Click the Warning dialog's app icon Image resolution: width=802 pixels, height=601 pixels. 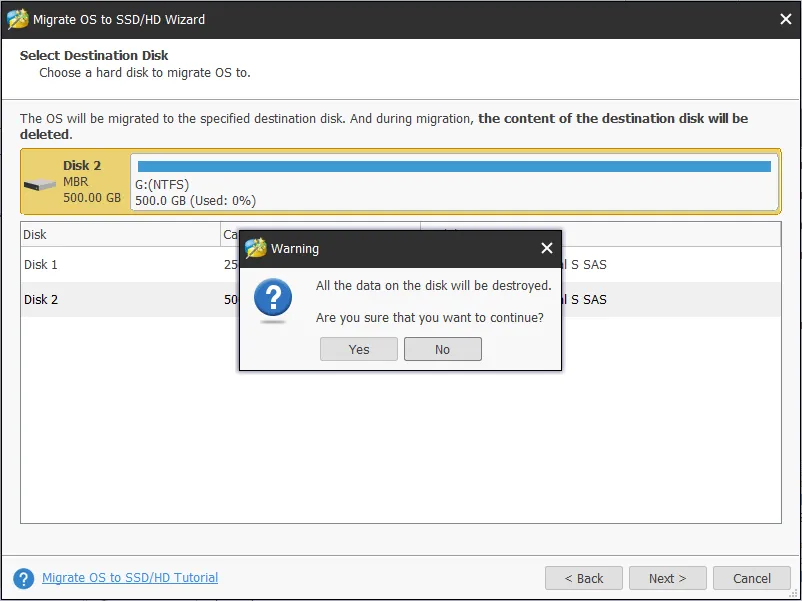pyautogui.click(x=256, y=248)
